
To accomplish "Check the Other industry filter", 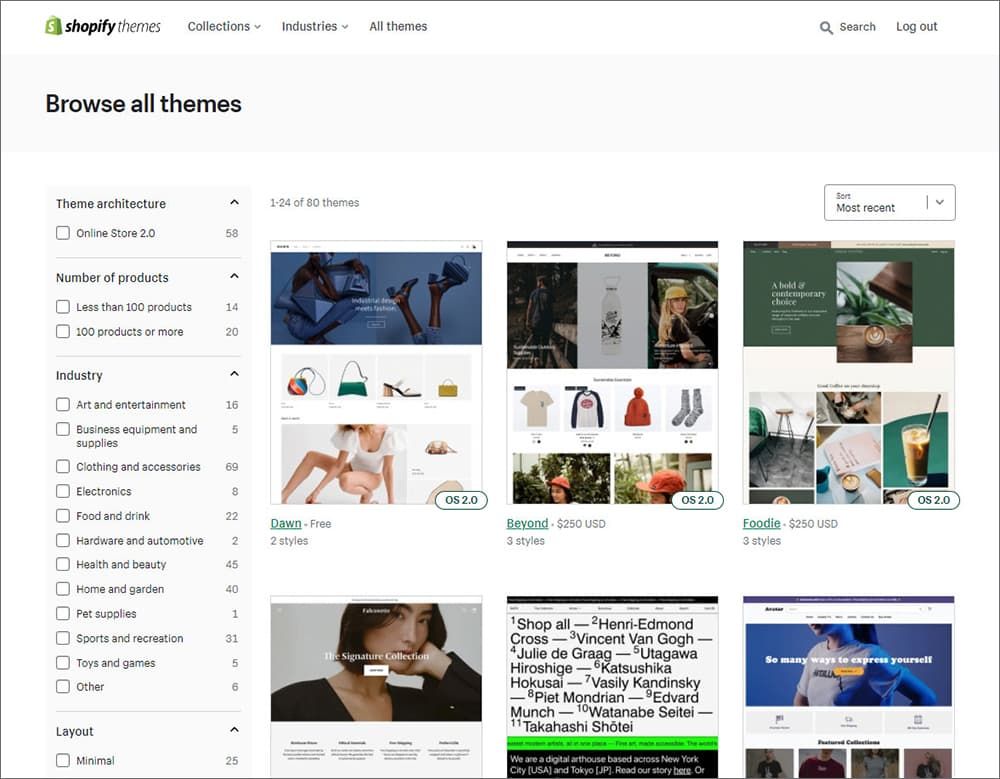I will pyautogui.click(x=62, y=686).
